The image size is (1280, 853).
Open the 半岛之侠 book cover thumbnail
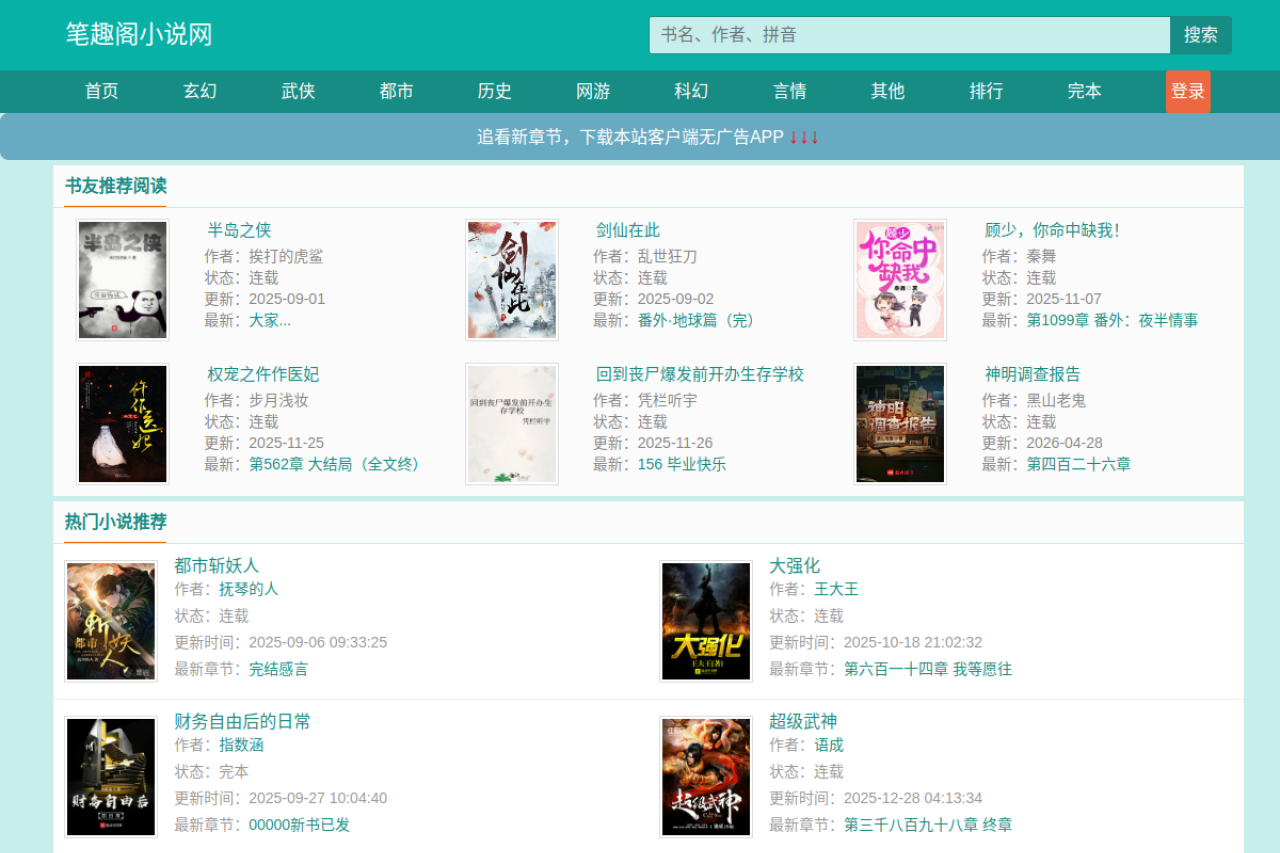(x=123, y=280)
